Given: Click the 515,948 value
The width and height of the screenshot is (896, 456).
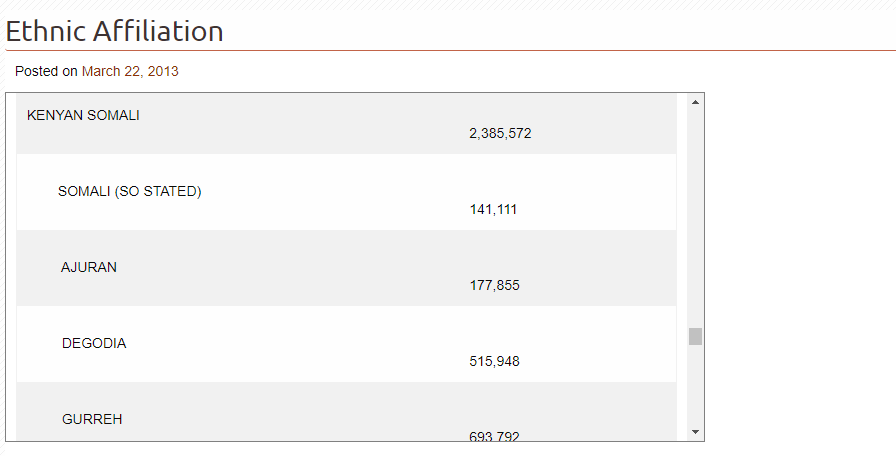Looking at the screenshot, I should tap(494, 361).
